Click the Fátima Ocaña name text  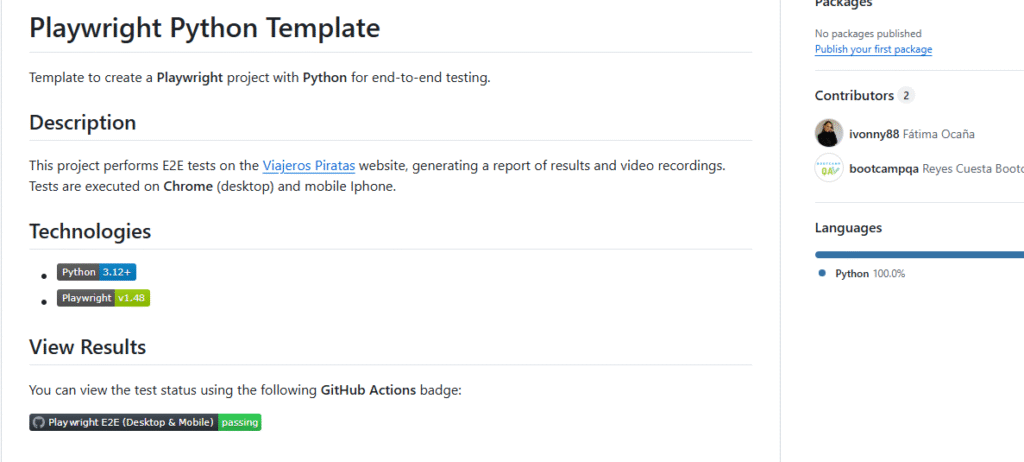point(938,134)
